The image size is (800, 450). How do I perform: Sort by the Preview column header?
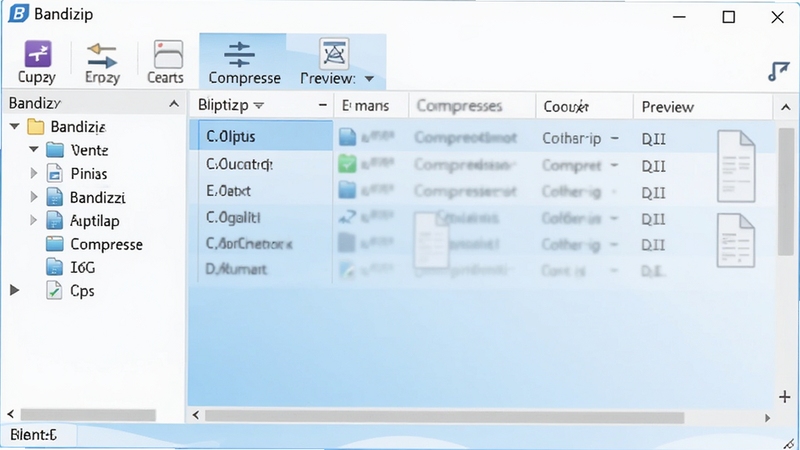pos(667,107)
